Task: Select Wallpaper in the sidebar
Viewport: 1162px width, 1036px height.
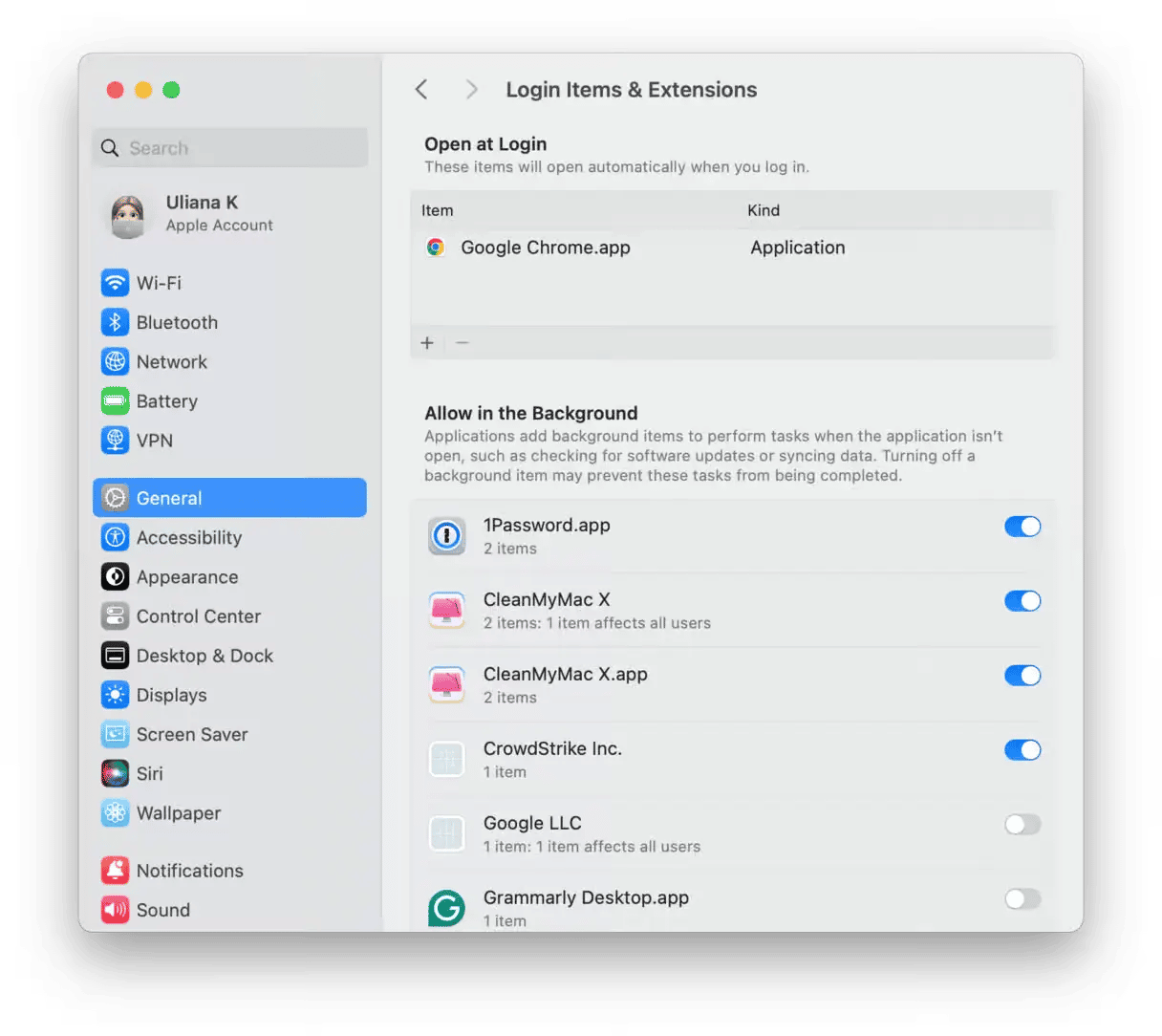Action: (x=229, y=812)
